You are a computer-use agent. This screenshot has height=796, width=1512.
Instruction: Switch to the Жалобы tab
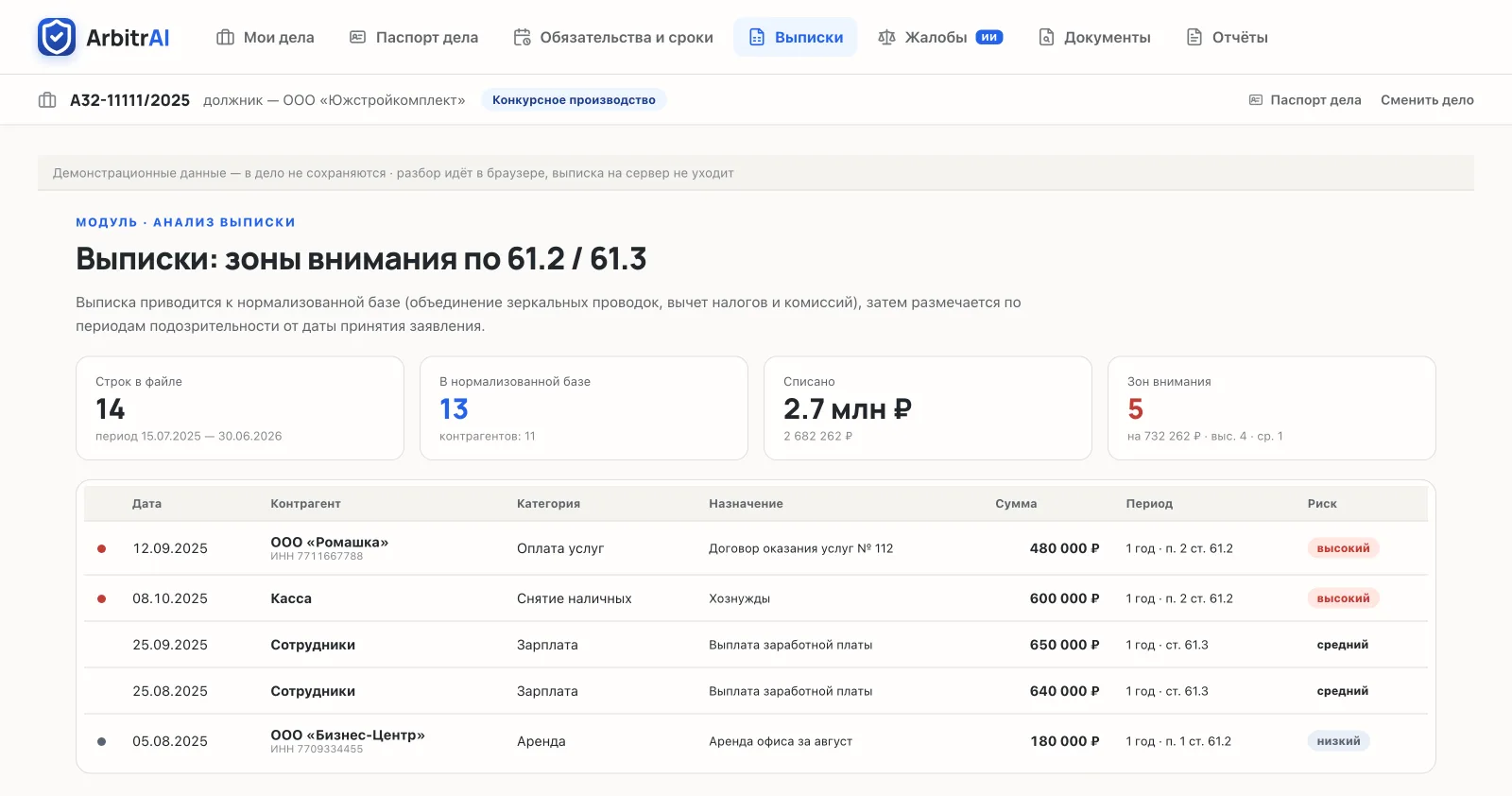tap(940, 37)
